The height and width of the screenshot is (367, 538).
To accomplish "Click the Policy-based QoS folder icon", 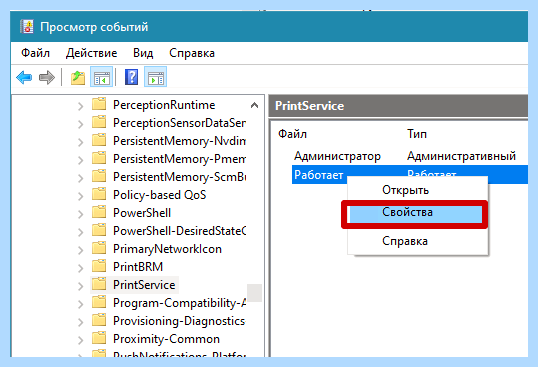I will tap(99, 194).
